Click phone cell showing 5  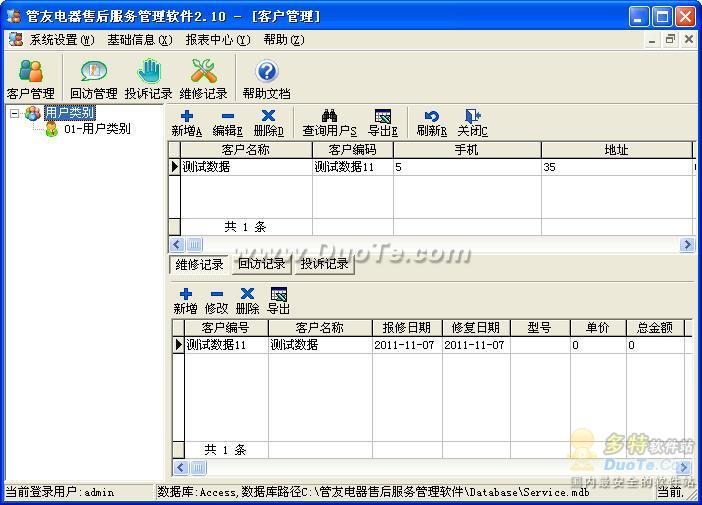point(467,167)
